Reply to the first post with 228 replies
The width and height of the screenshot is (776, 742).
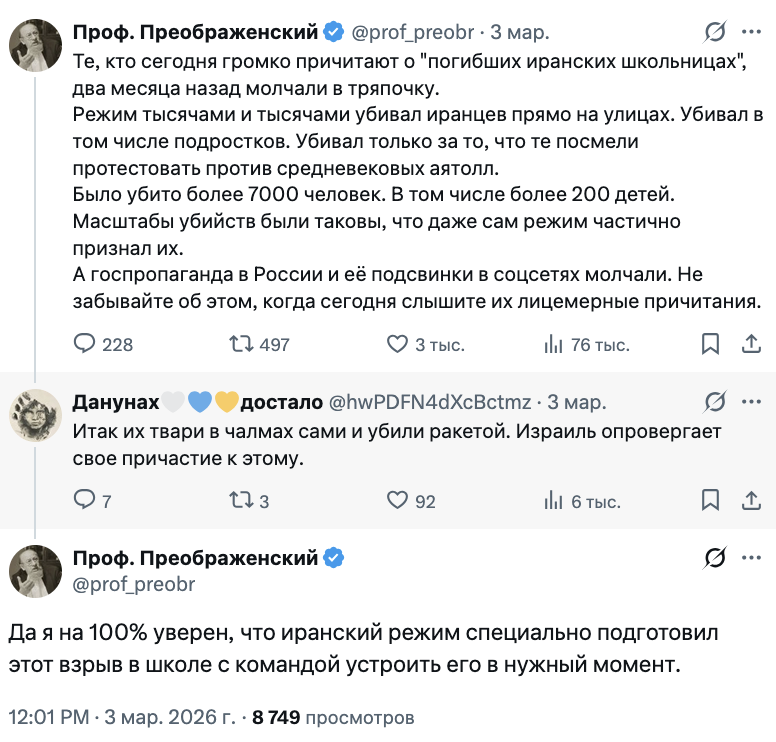pyautogui.click(x=86, y=344)
